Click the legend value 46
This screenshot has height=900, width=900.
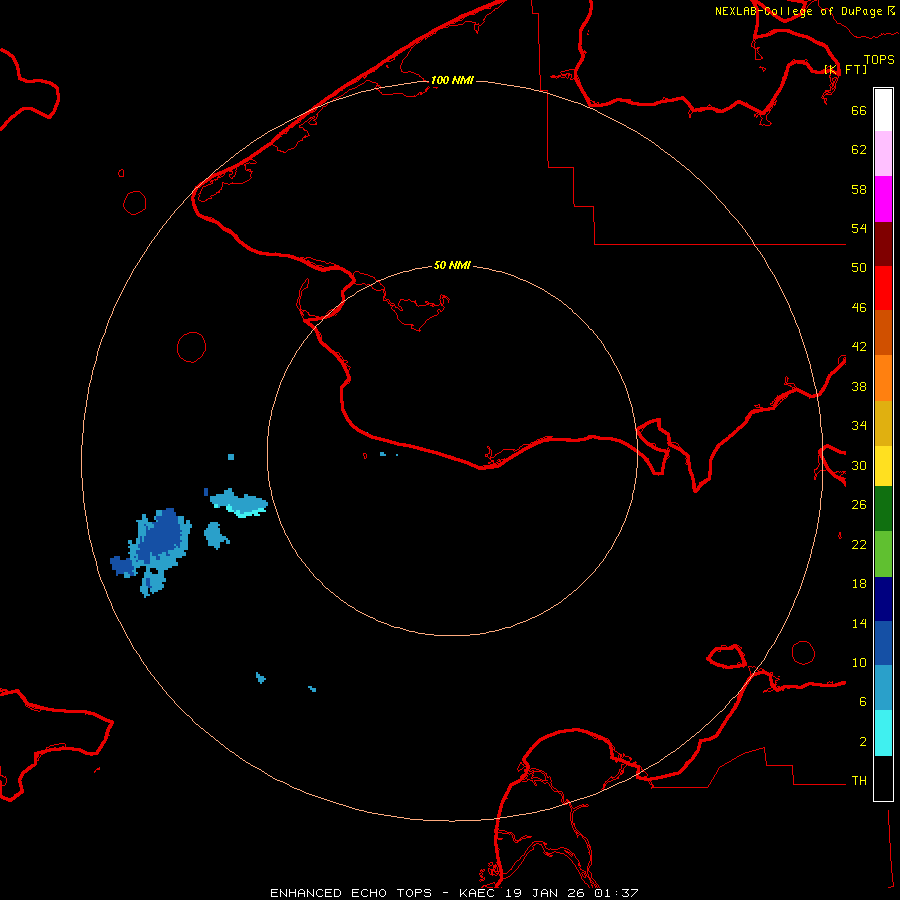859,307
